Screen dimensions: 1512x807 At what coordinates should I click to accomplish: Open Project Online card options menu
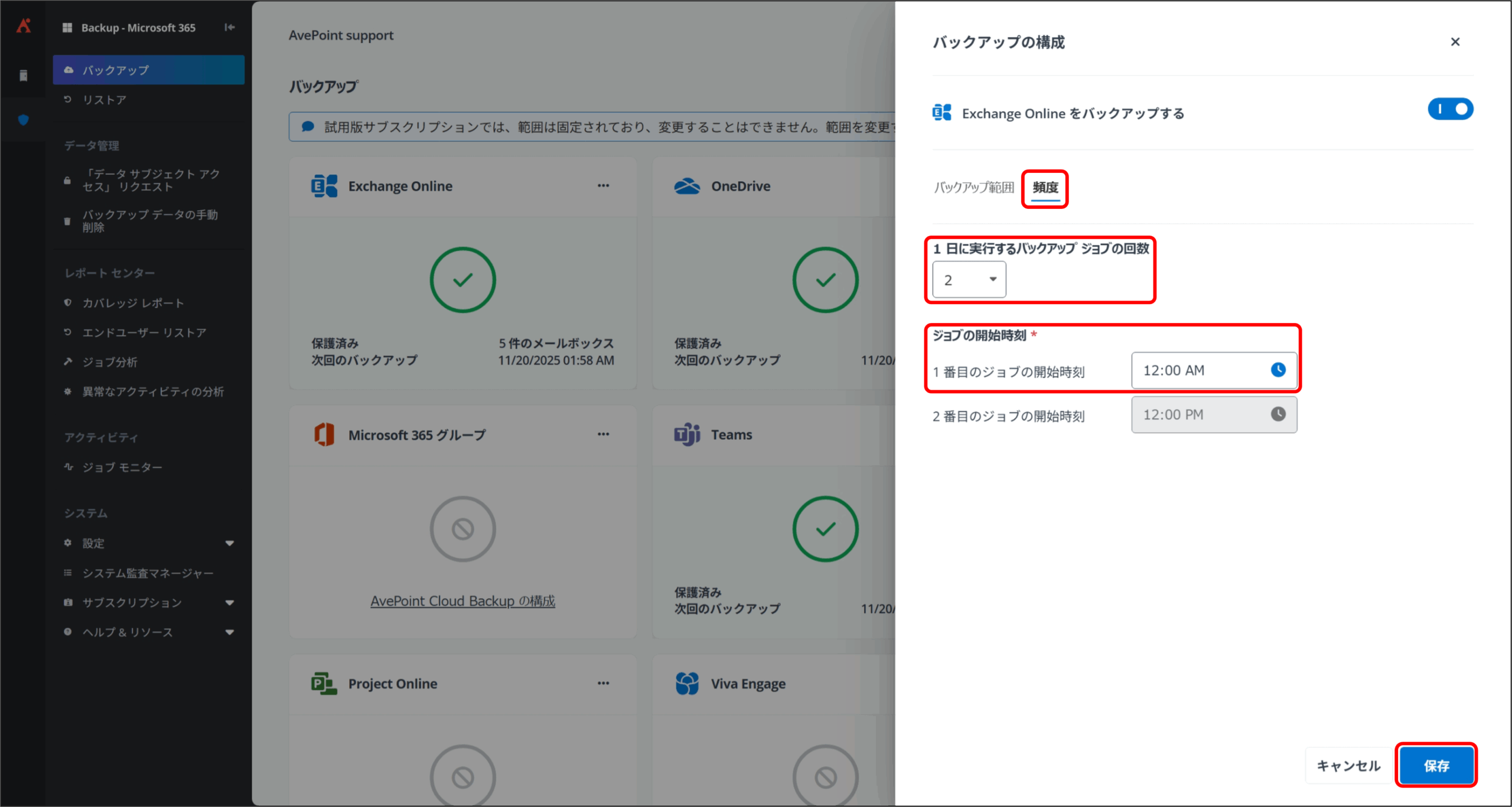pyautogui.click(x=603, y=683)
